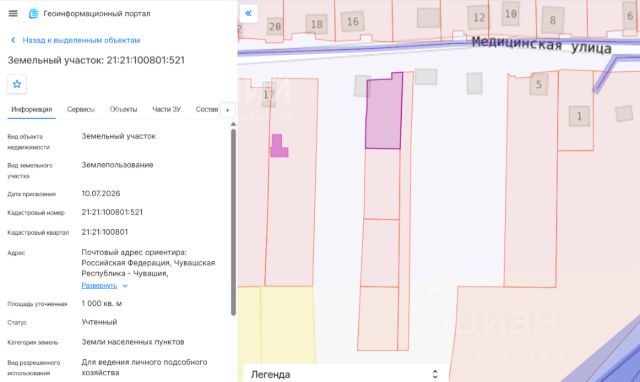
Task: Select building number 5 on map
Action: [x=539, y=84]
